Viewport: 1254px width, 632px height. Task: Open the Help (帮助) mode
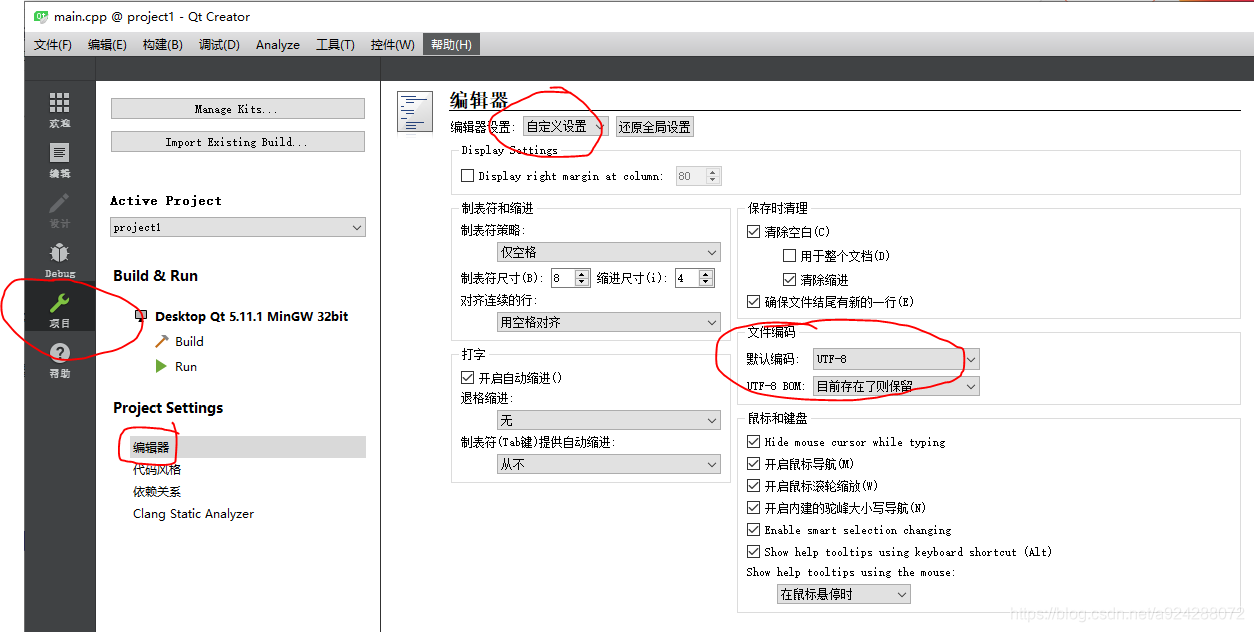coord(59,360)
